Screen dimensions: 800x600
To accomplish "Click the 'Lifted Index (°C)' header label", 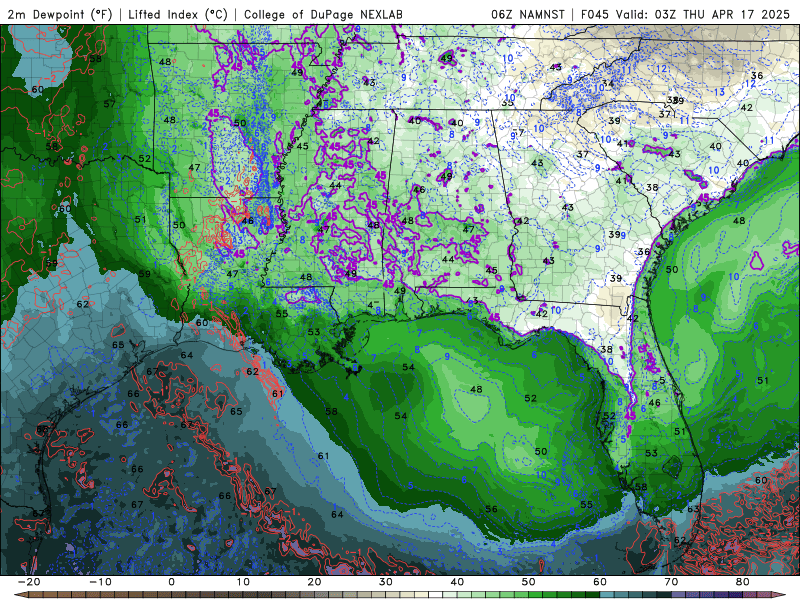I will 178,14.
